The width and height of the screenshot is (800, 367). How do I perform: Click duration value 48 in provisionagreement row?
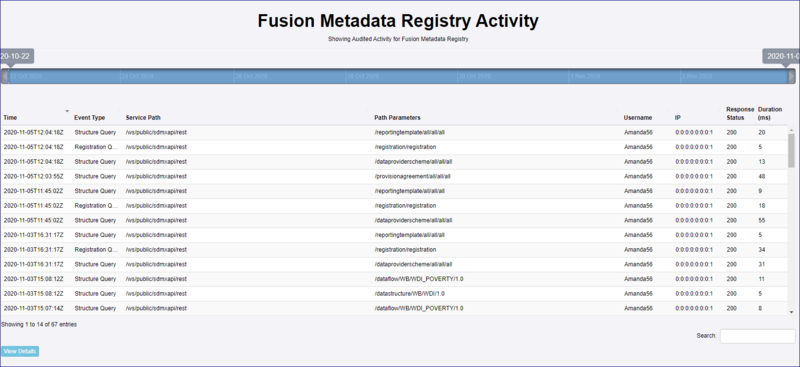[x=761, y=176]
